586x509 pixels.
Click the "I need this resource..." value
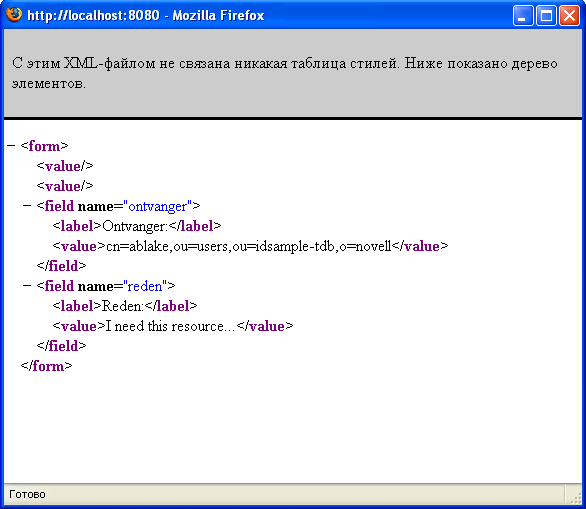click(x=170, y=326)
